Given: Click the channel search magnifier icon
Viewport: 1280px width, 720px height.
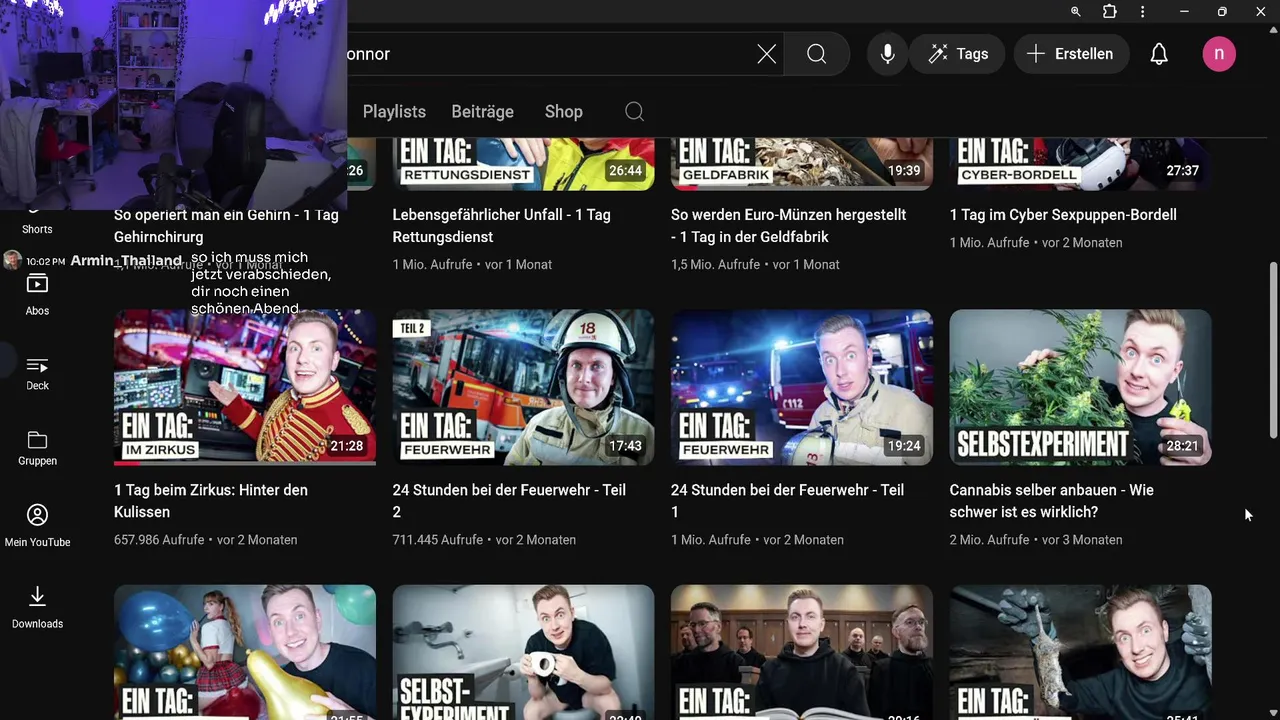Looking at the screenshot, I should [x=634, y=112].
